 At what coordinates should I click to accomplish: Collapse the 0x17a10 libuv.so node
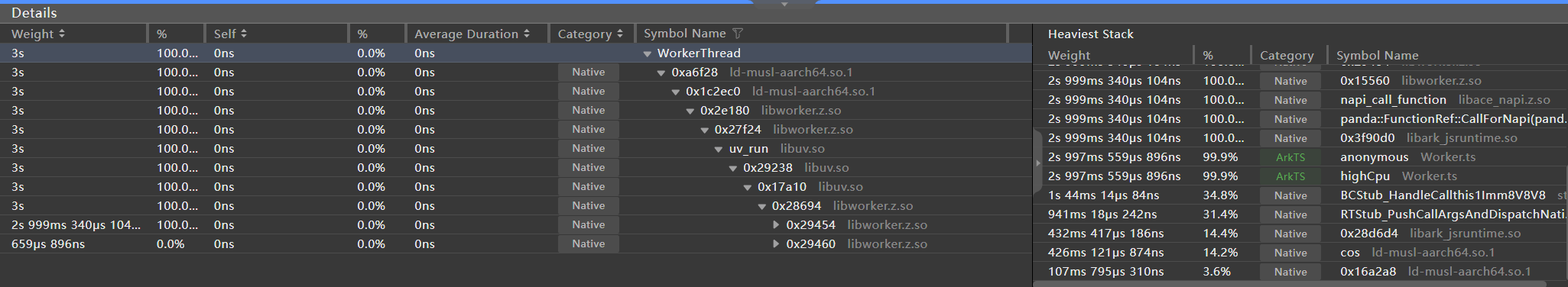[748, 187]
